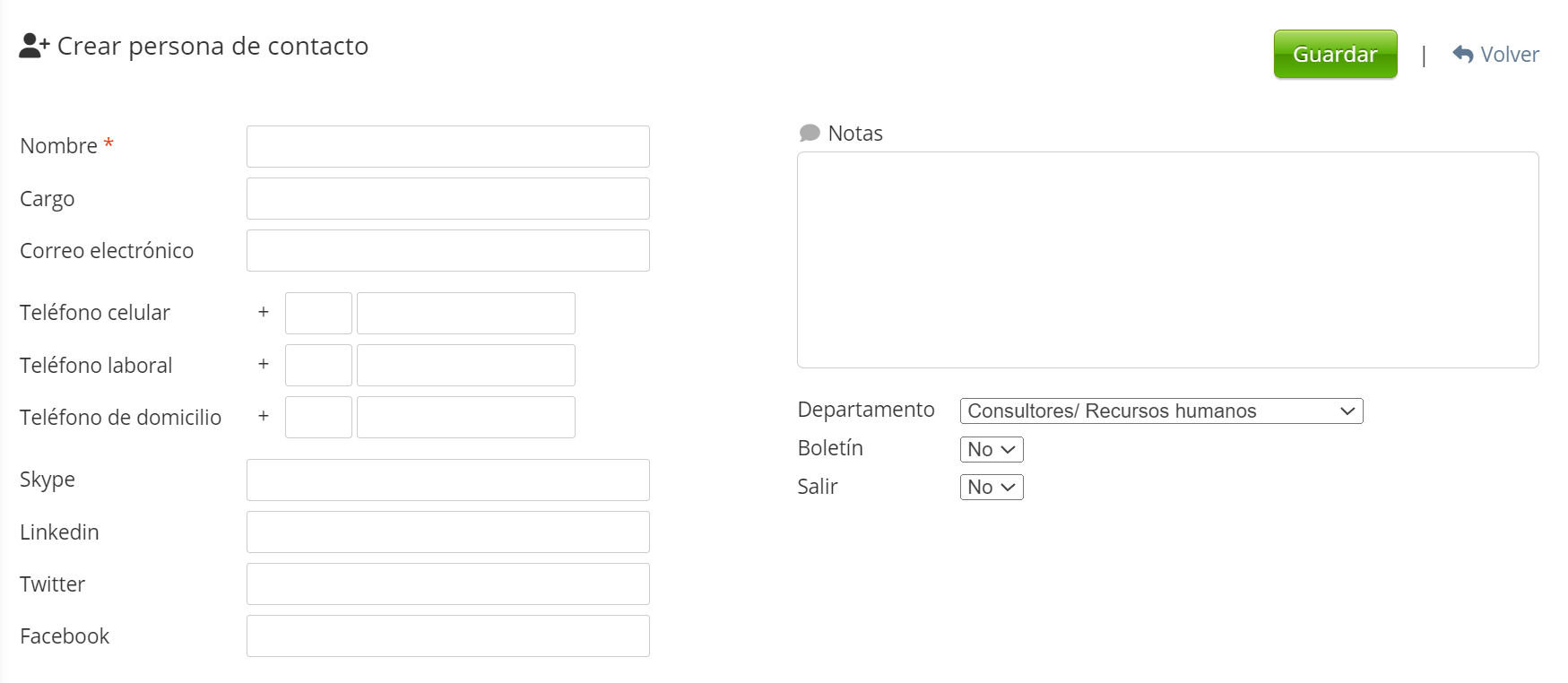
Task: Open the Departamento dropdown
Action: click(1160, 411)
